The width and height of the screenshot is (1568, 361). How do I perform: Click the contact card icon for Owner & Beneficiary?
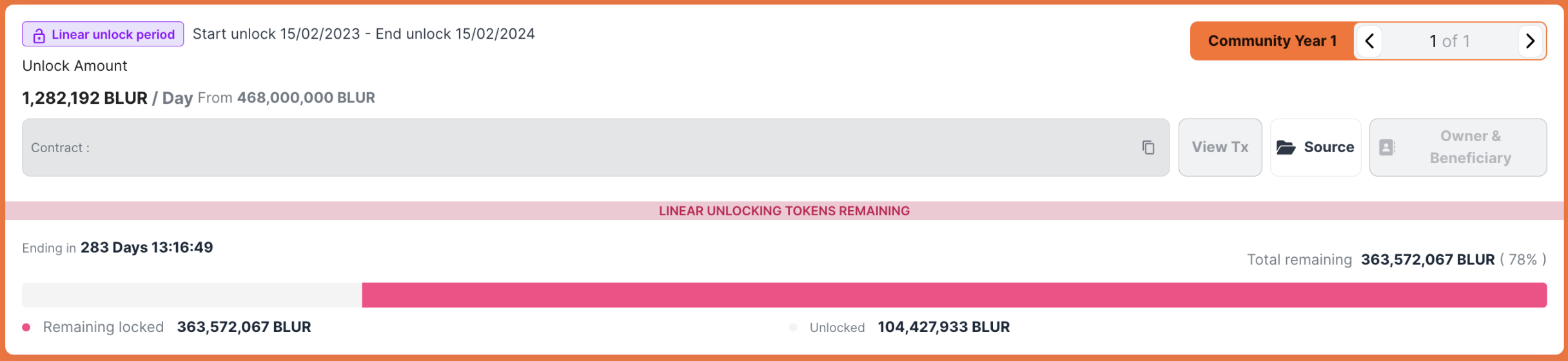[x=1387, y=148]
